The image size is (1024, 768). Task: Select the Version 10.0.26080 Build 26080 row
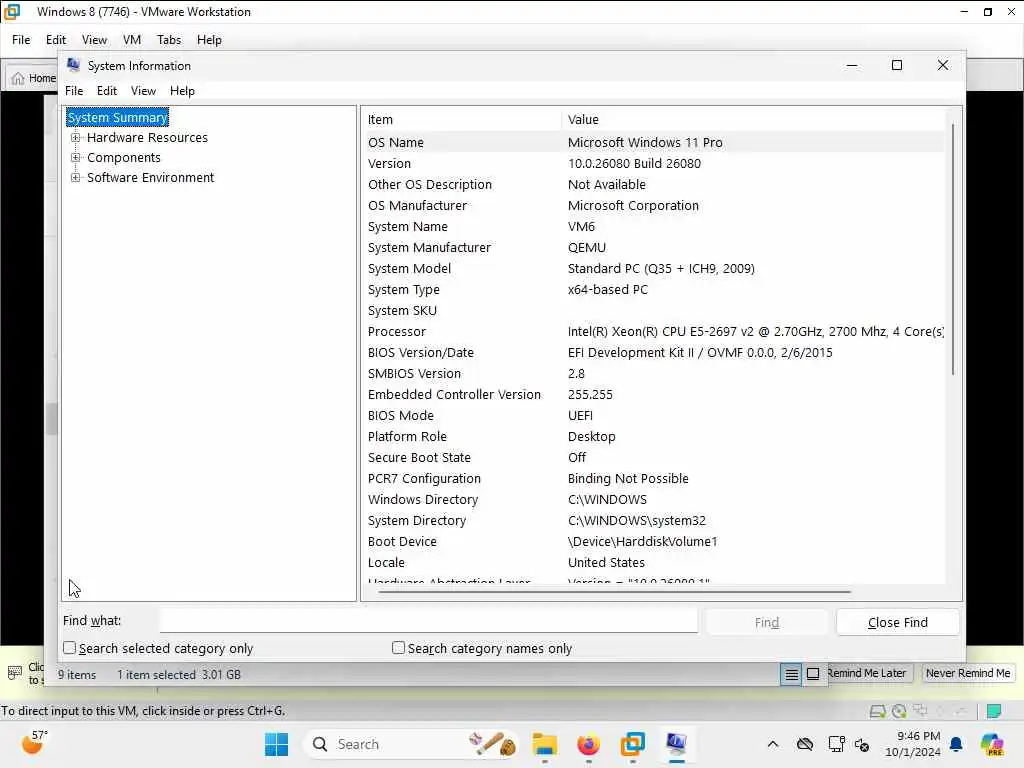point(653,163)
